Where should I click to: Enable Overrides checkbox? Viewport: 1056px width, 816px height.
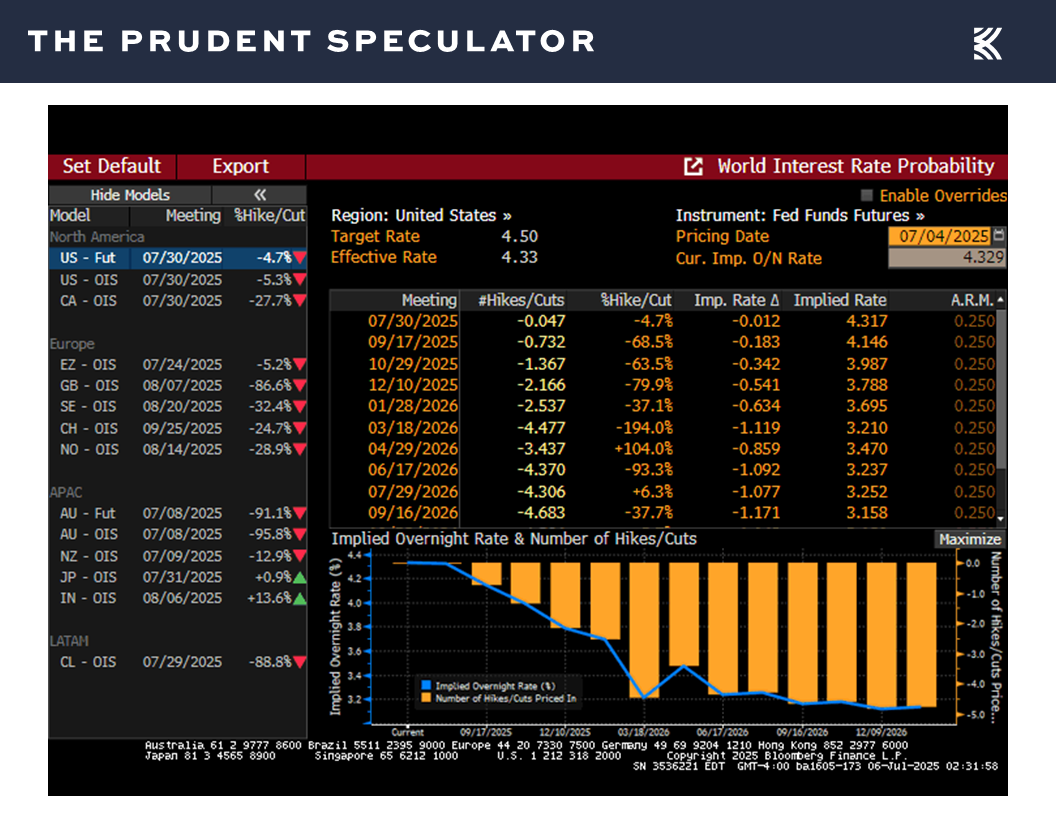[x=867, y=195]
